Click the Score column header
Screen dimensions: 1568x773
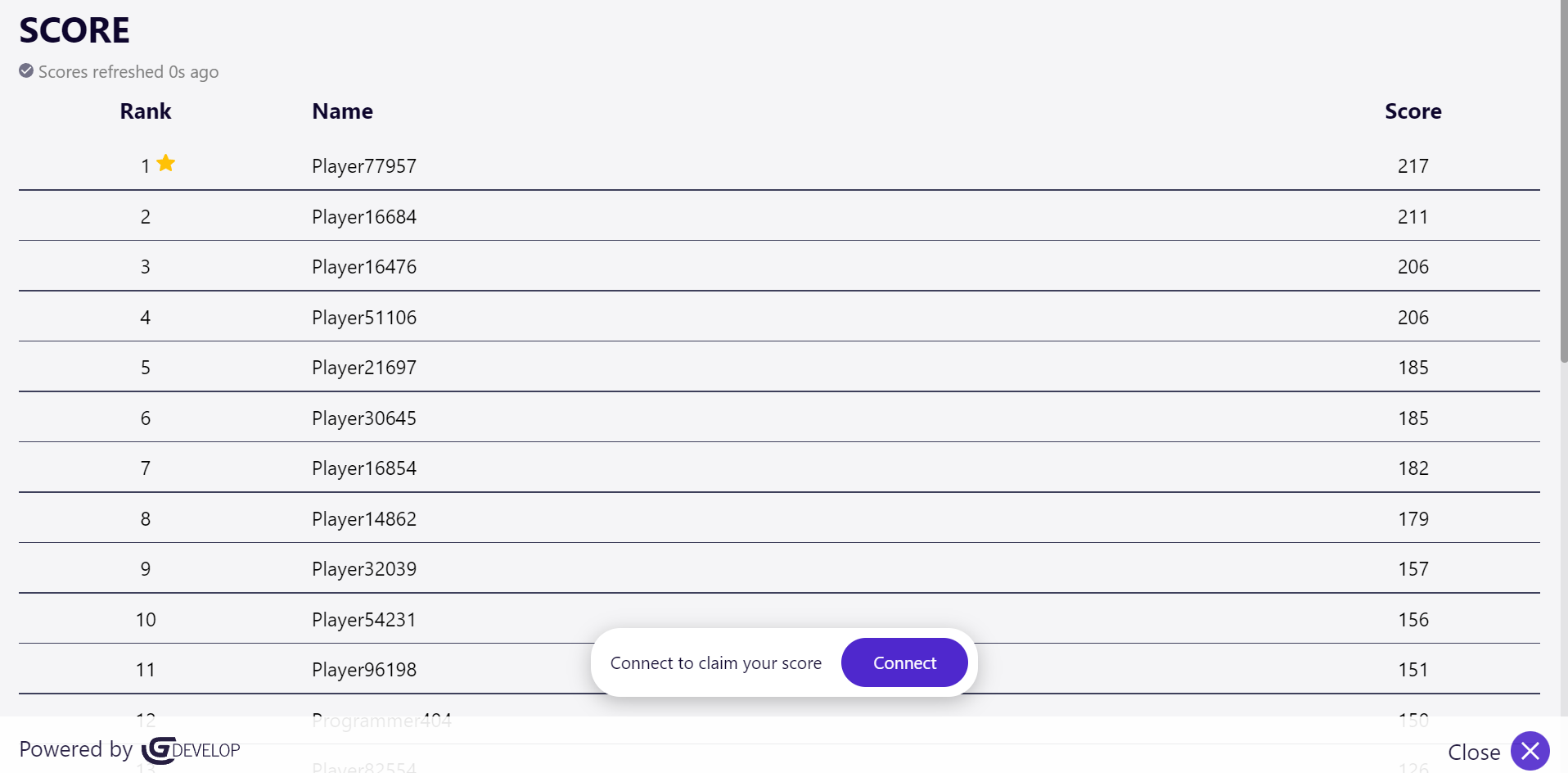(1413, 111)
